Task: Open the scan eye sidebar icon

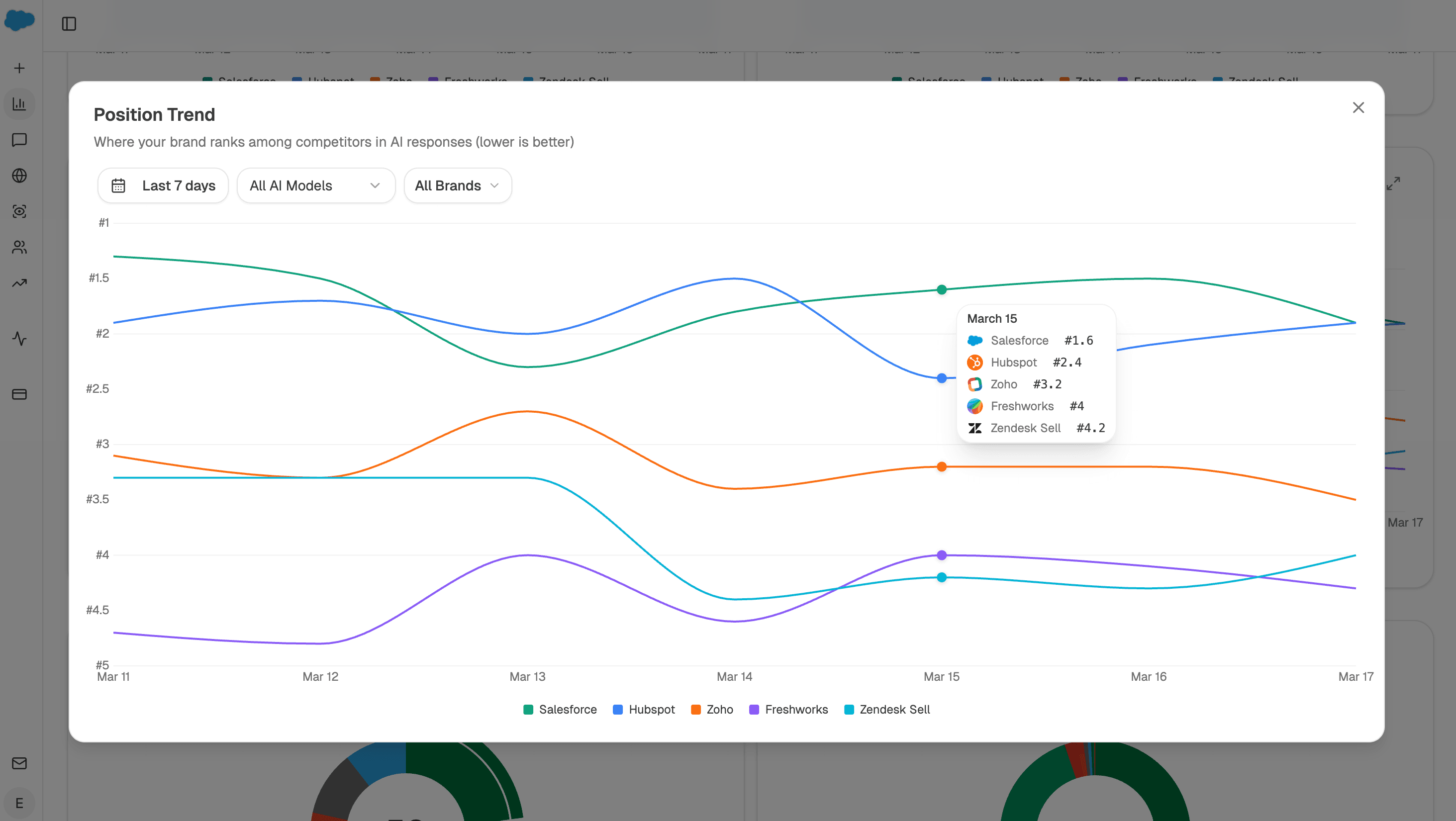Action: (19, 211)
